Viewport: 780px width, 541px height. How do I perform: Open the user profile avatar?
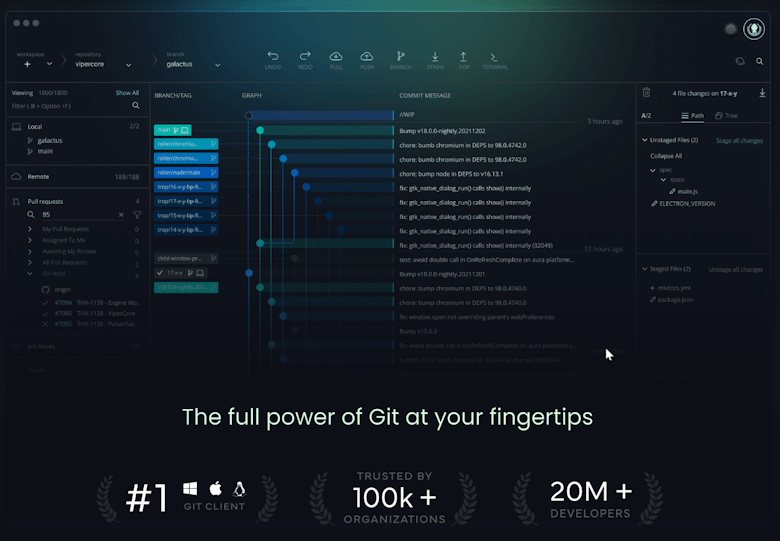pos(754,29)
